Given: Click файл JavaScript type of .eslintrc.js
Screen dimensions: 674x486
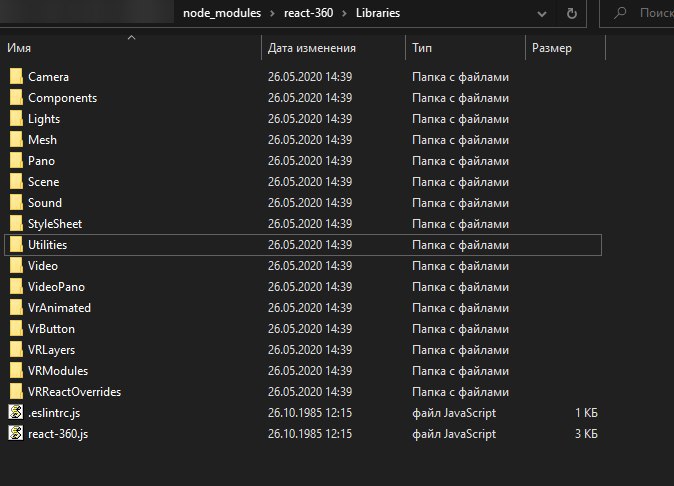Looking at the screenshot, I should pyautogui.click(x=454, y=413).
